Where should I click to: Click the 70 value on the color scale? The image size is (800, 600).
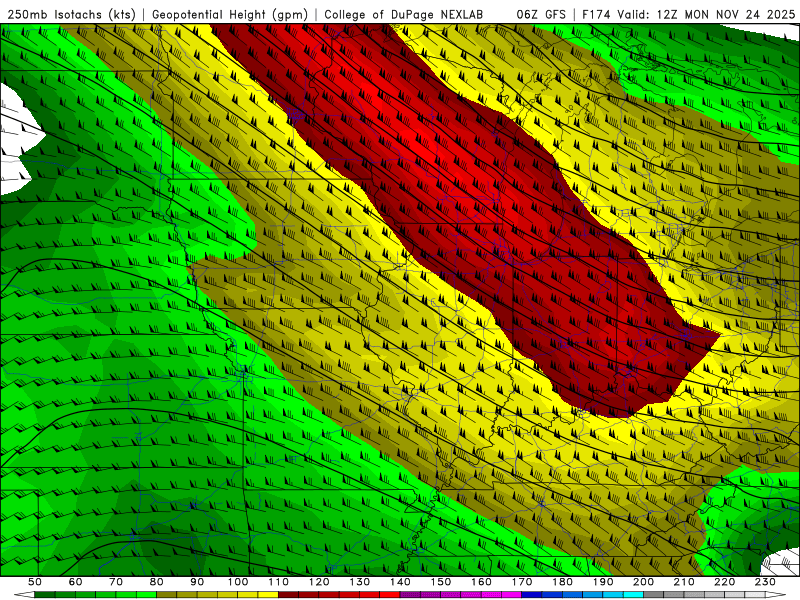click(116, 582)
